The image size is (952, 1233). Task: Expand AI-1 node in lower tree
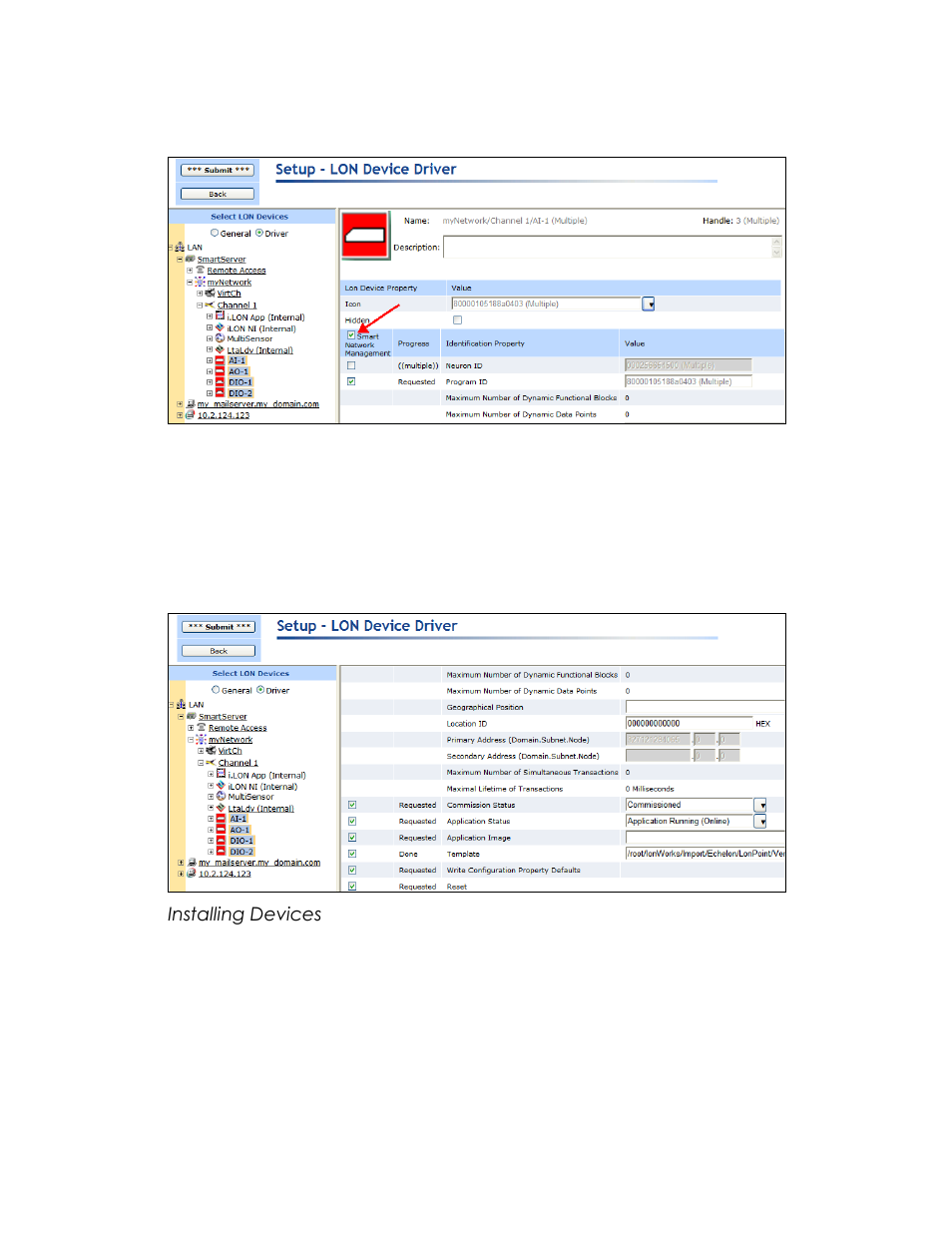coord(211,819)
